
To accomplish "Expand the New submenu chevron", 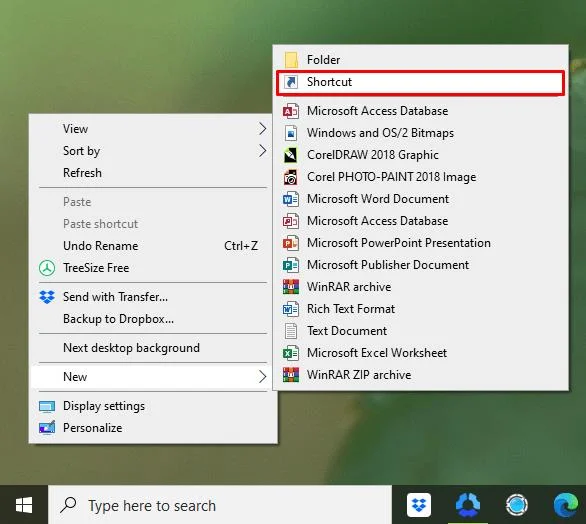I will click(263, 377).
